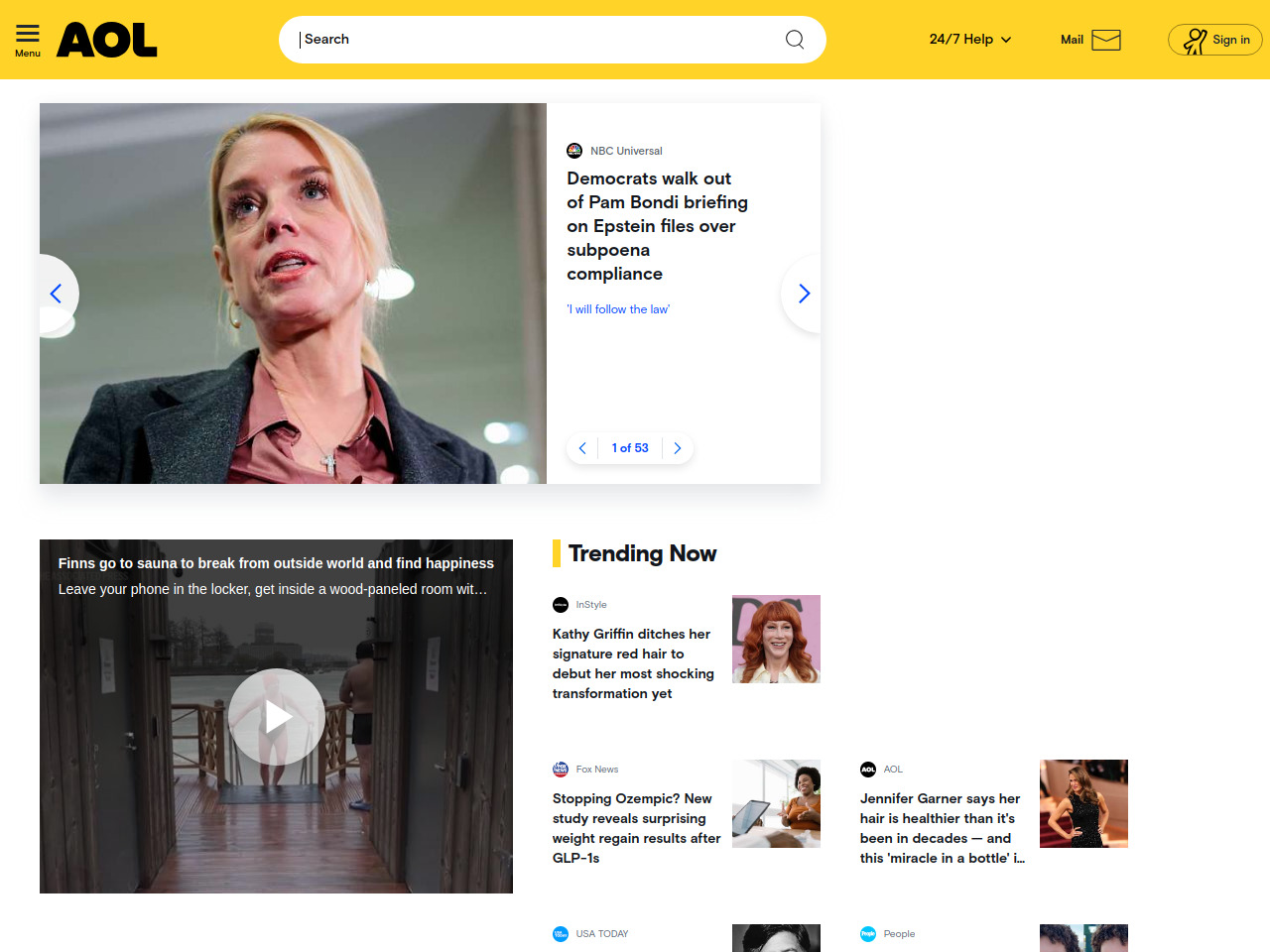
Task: Open Kathy Griffin article thumbnail
Action: [776, 639]
